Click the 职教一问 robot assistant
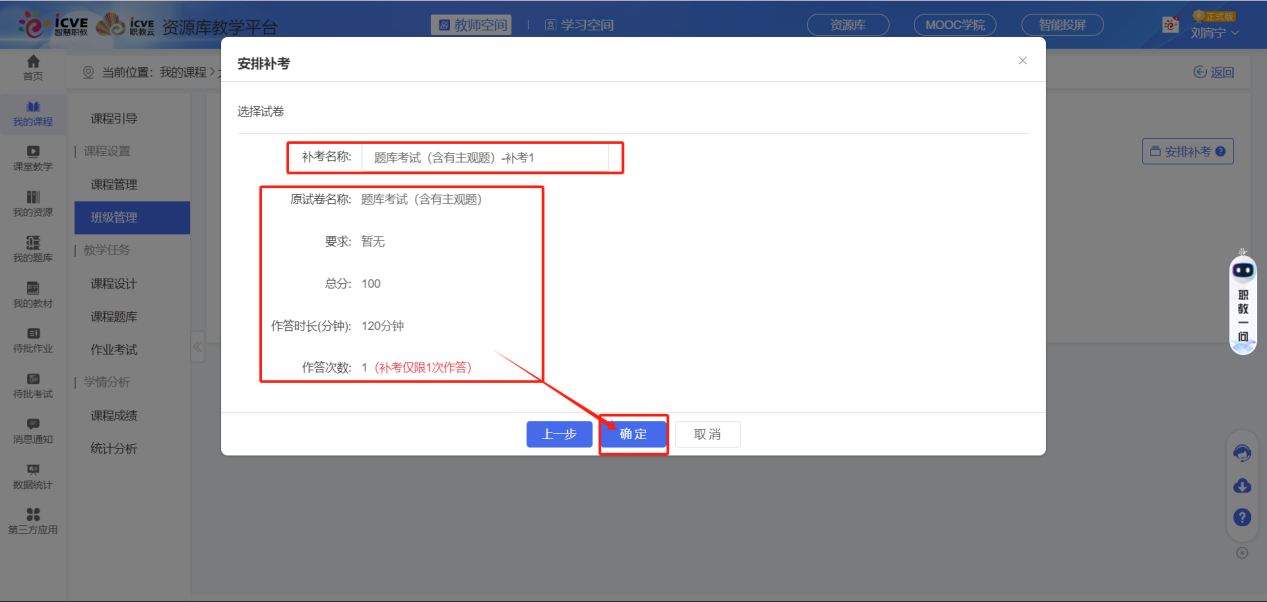Viewport: 1267px width, 602px height. [1243, 300]
